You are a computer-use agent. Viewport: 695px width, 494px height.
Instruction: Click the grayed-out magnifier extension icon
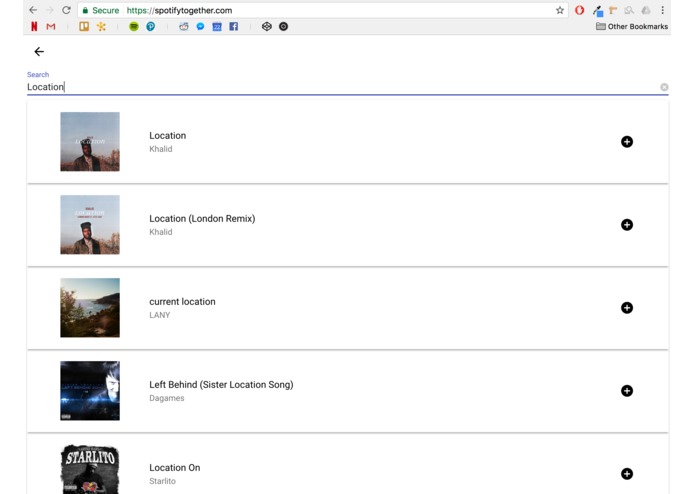pos(629,10)
